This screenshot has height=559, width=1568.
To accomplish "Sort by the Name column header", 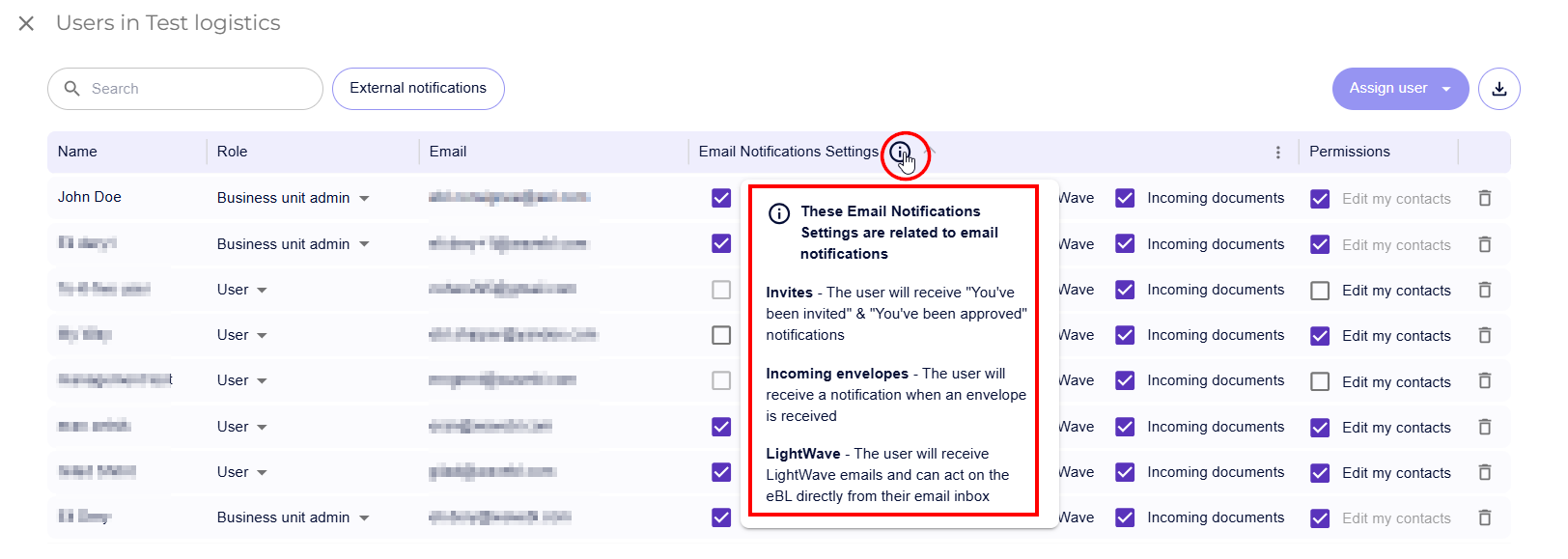I will pyautogui.click(x=77, y=152).
